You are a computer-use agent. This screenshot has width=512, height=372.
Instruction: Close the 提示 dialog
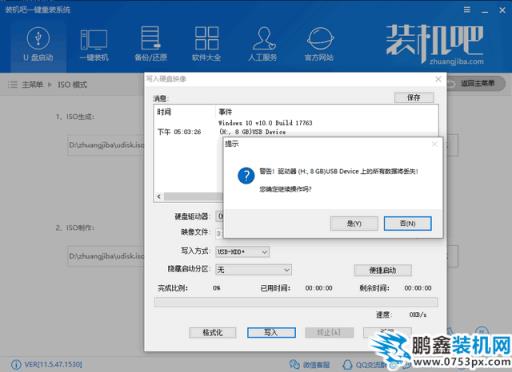[x=434, y=144]
